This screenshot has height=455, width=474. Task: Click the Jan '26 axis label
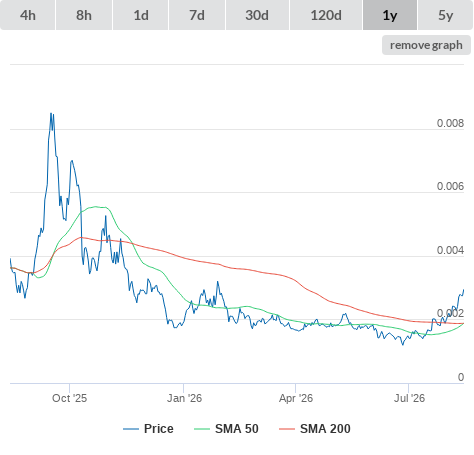click(x=184, y=398)
